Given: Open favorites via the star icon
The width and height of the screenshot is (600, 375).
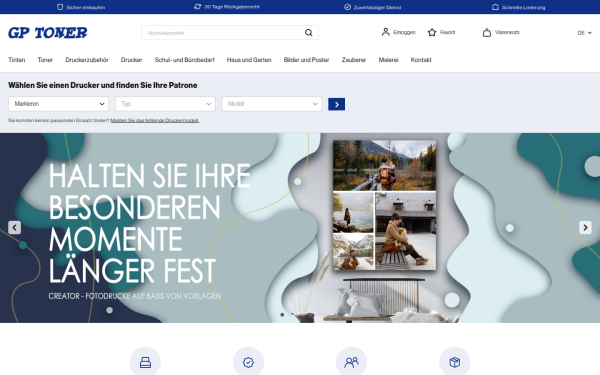Looking at the screenshot, I should (432, 33).
